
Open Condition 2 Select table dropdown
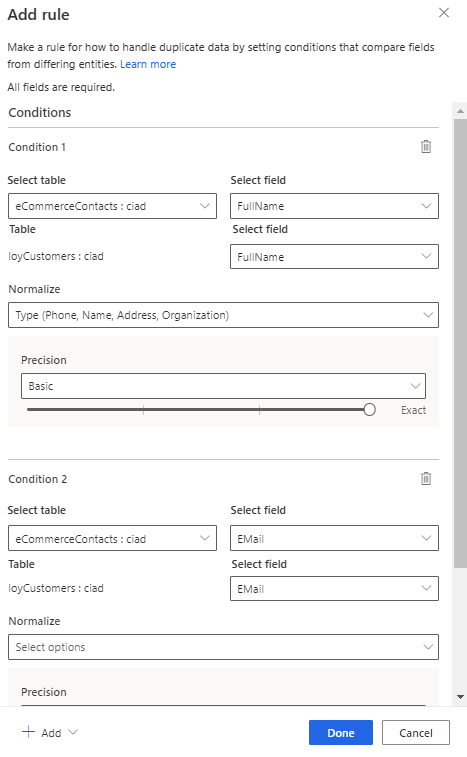click(x=112, y=538)
